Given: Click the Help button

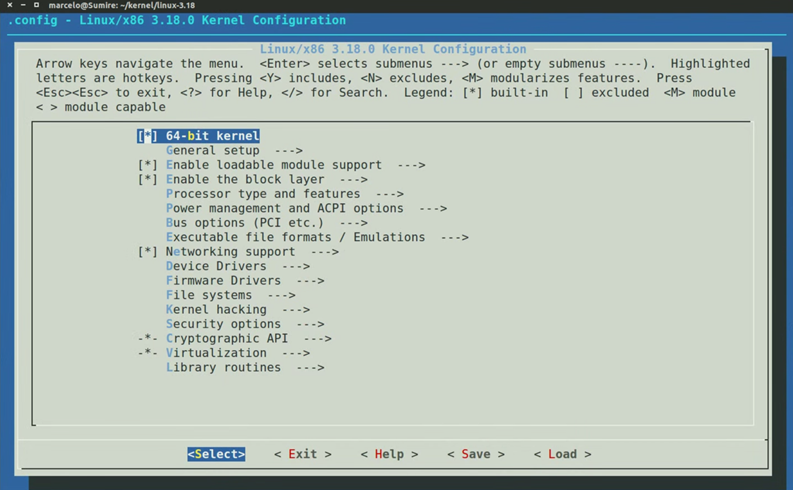Looking at the screenshot, I should 389,454.
